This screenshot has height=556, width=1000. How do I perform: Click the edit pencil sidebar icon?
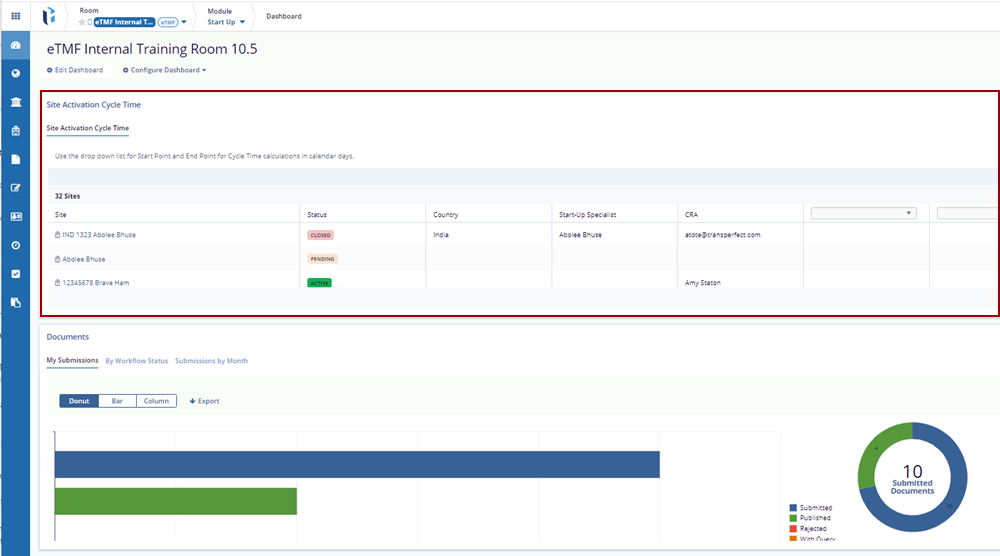15,188
